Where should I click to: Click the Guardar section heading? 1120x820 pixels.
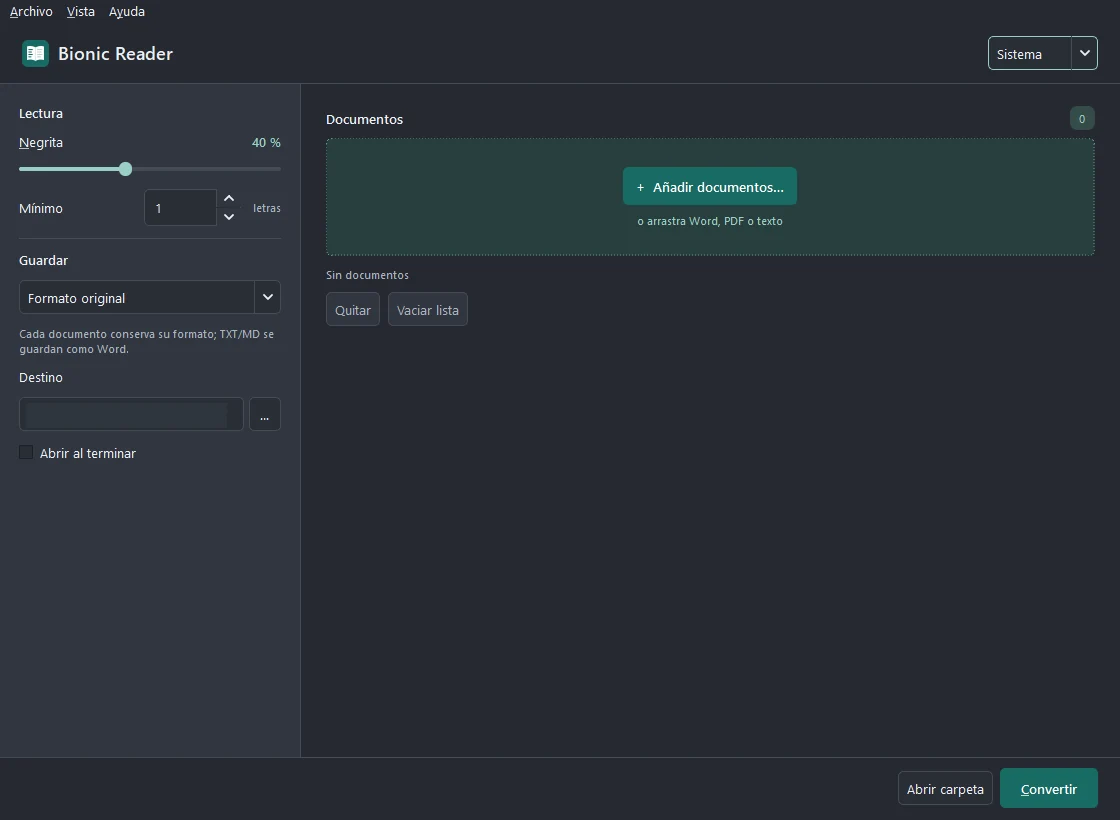(44, 261)
